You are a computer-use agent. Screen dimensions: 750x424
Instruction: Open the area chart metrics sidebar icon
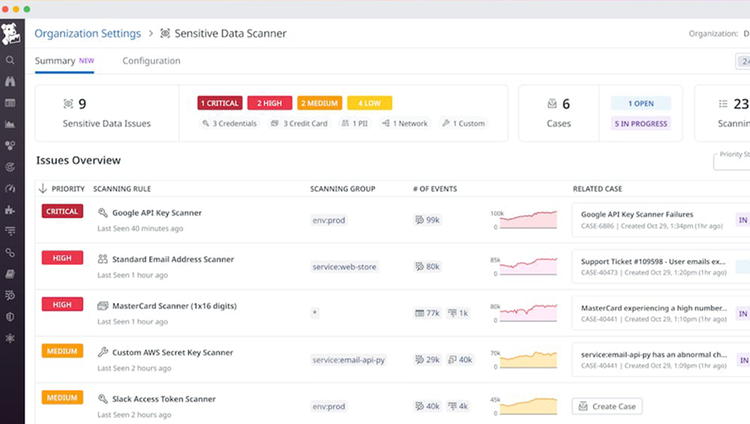[x=10, y=124]
